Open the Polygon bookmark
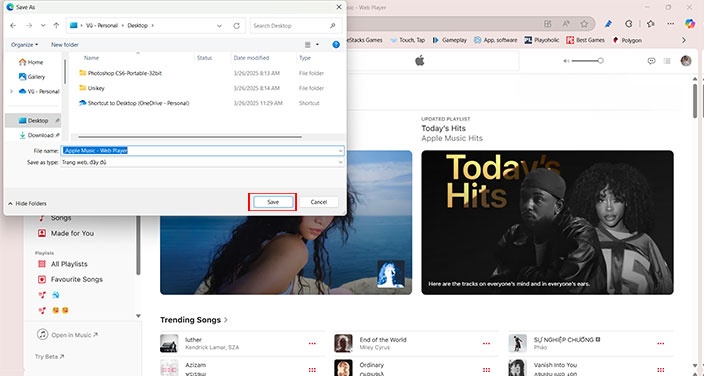The image size is (704, 376). (627, 40)
